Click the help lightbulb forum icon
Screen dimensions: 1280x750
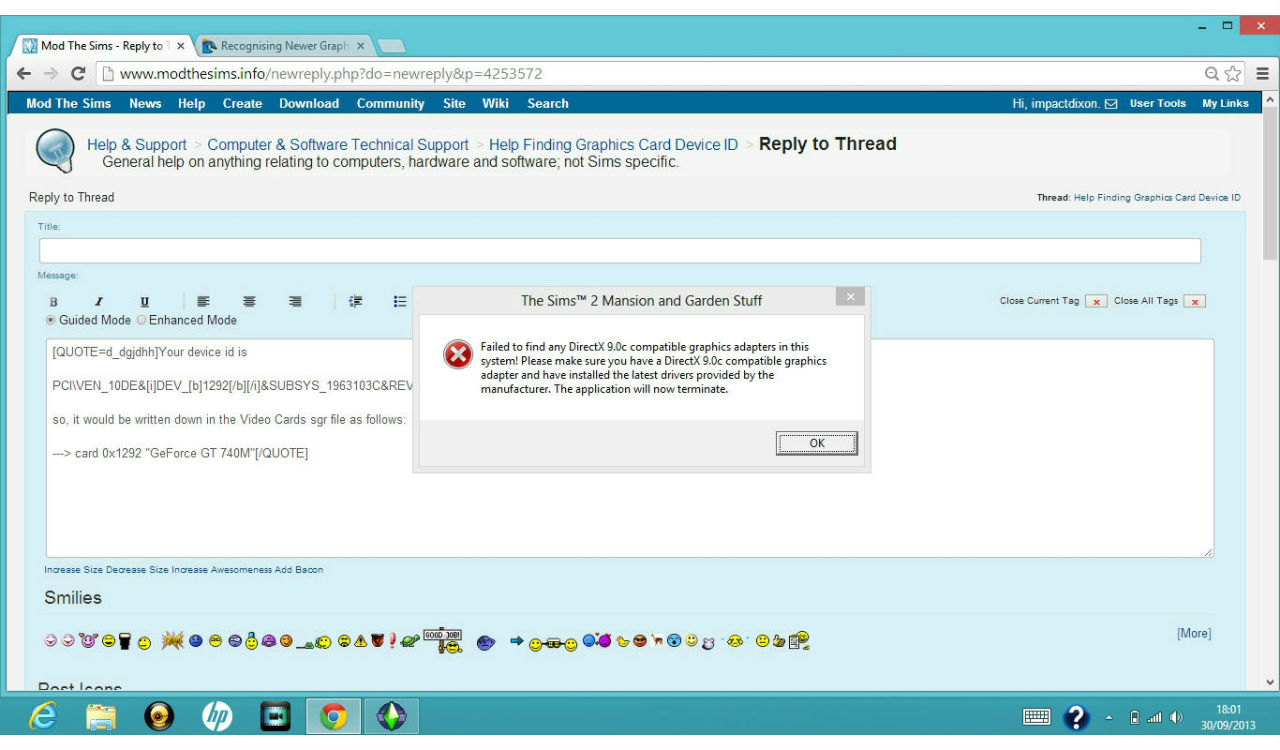point(54,151)
